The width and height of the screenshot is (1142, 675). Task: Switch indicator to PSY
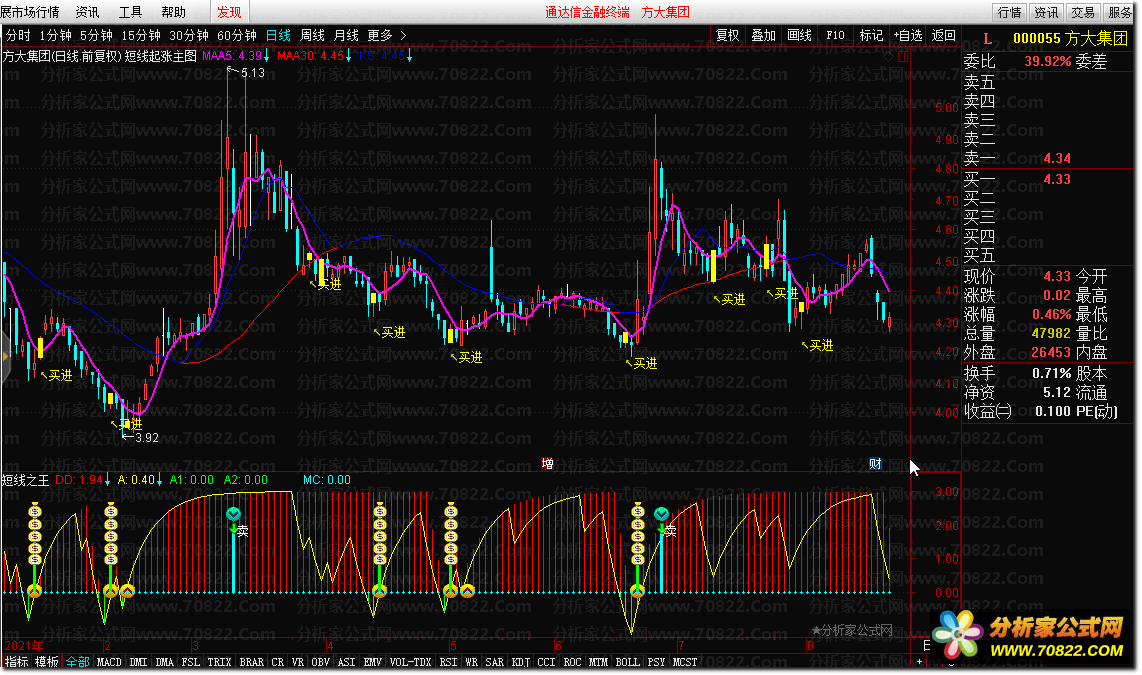656,662
